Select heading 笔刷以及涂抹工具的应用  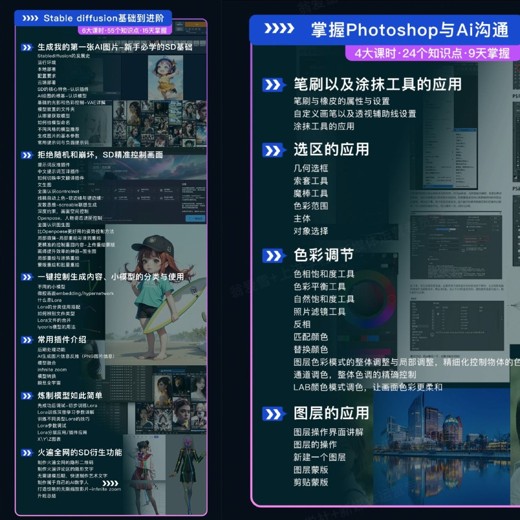pos(378,84)
